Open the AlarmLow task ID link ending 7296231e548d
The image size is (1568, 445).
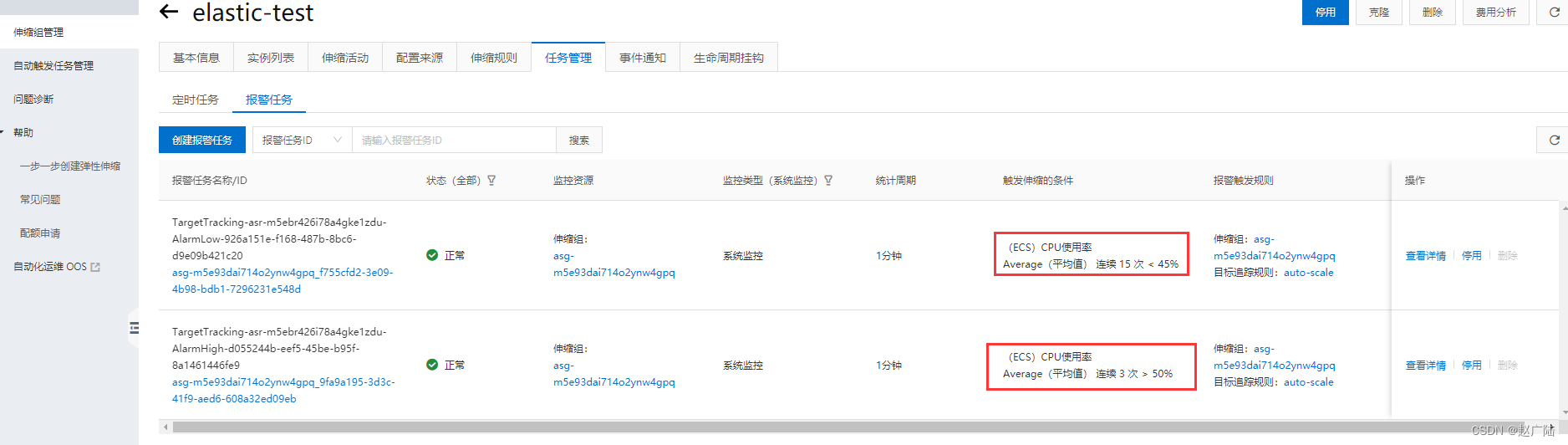point(283,281)
